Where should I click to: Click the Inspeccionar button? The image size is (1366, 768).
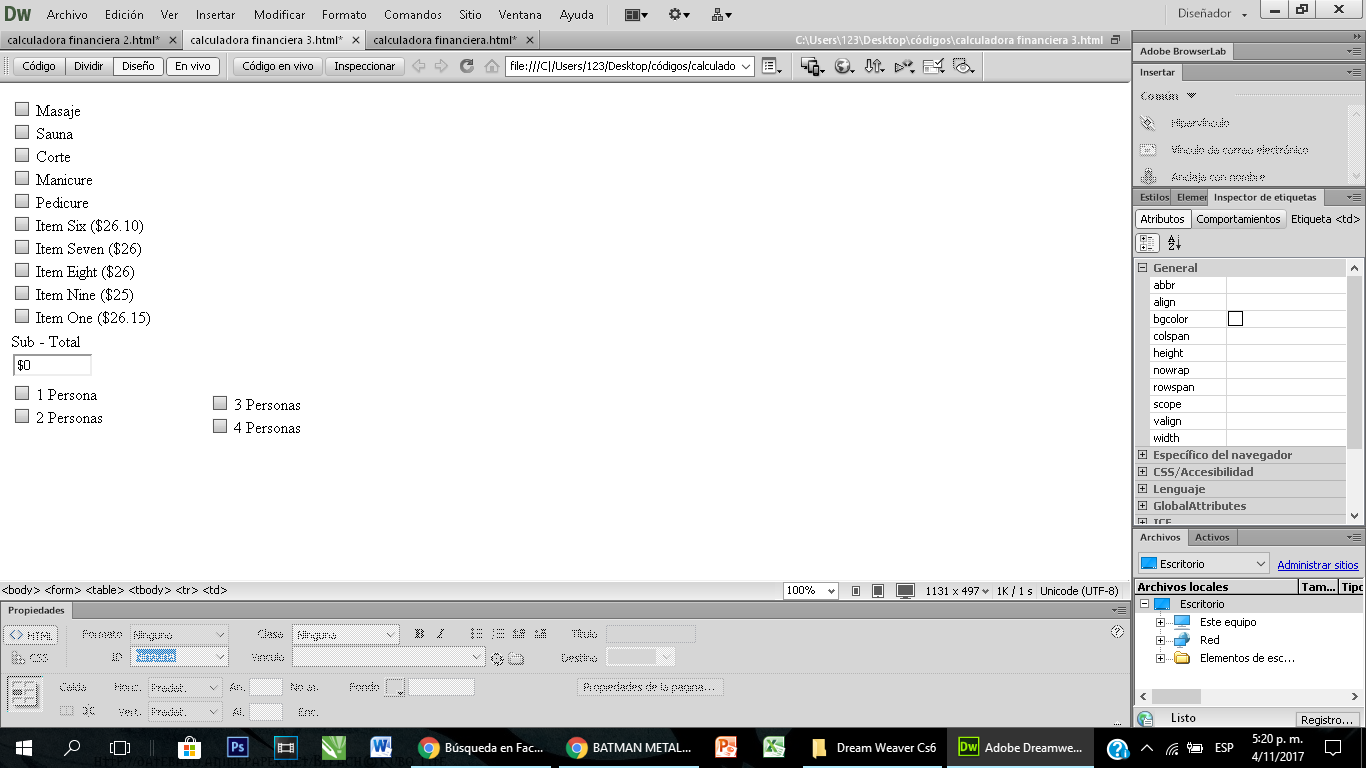click(365, 66)
